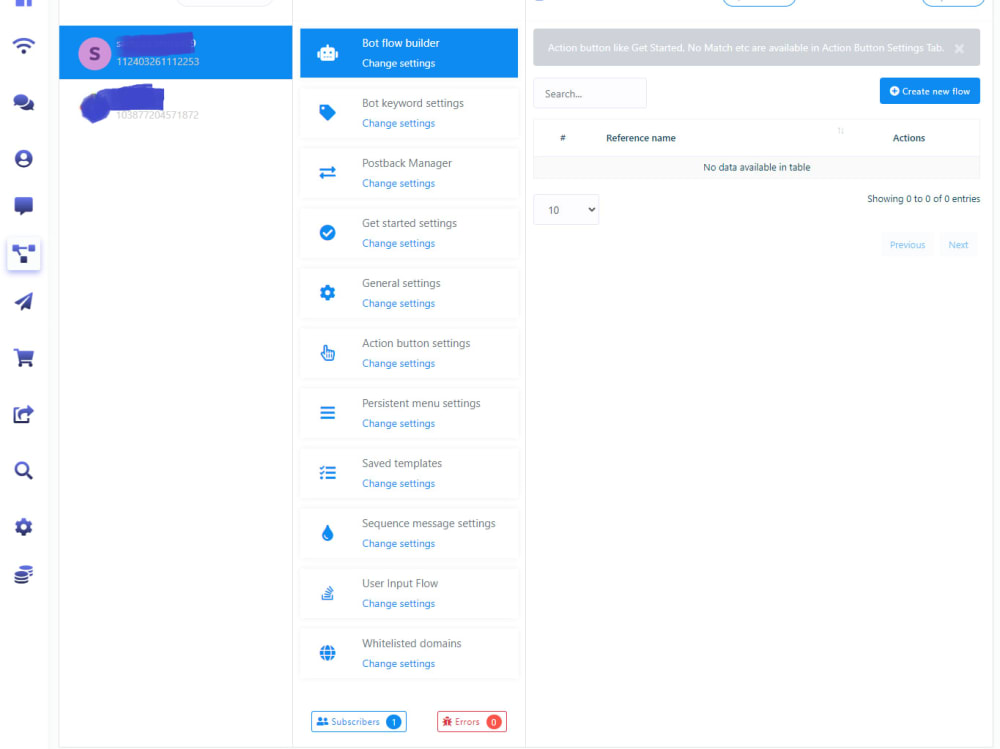The image size is (1000, 749).
Task: Open the paper plane broadcast icon
Action: [x=24, y=301]
